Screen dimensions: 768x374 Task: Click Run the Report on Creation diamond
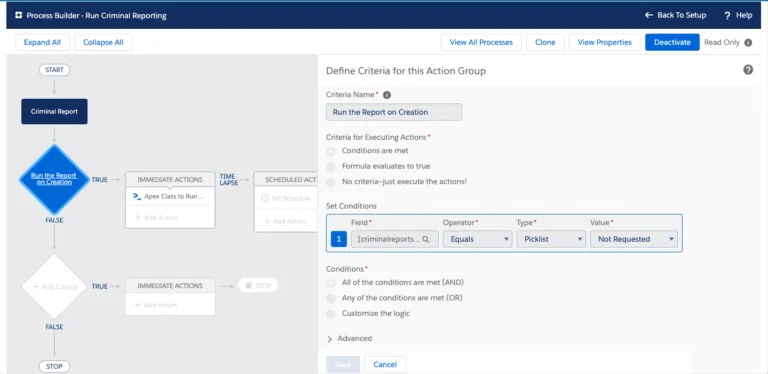tap(54, 179)
